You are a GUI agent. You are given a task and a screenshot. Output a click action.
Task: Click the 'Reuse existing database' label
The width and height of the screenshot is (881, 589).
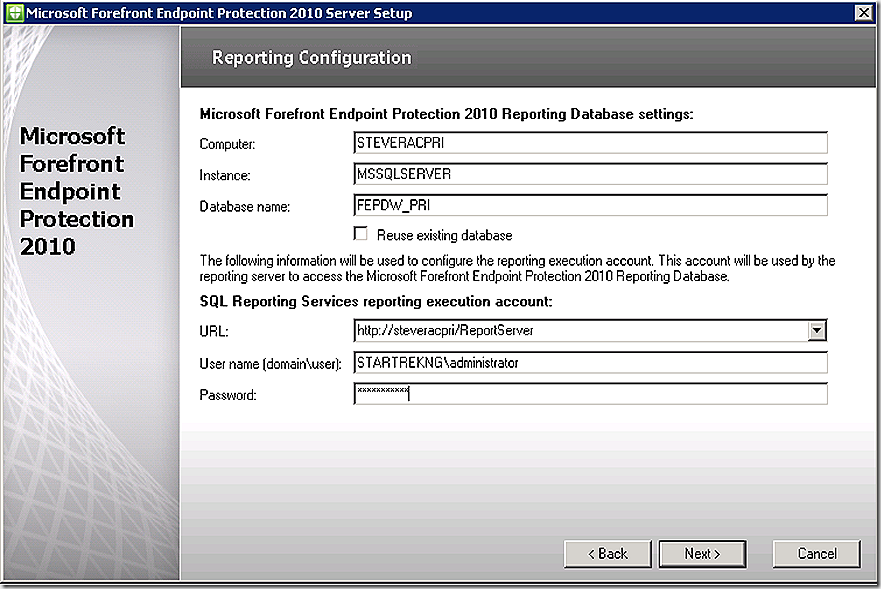click(x=444, y=235)
